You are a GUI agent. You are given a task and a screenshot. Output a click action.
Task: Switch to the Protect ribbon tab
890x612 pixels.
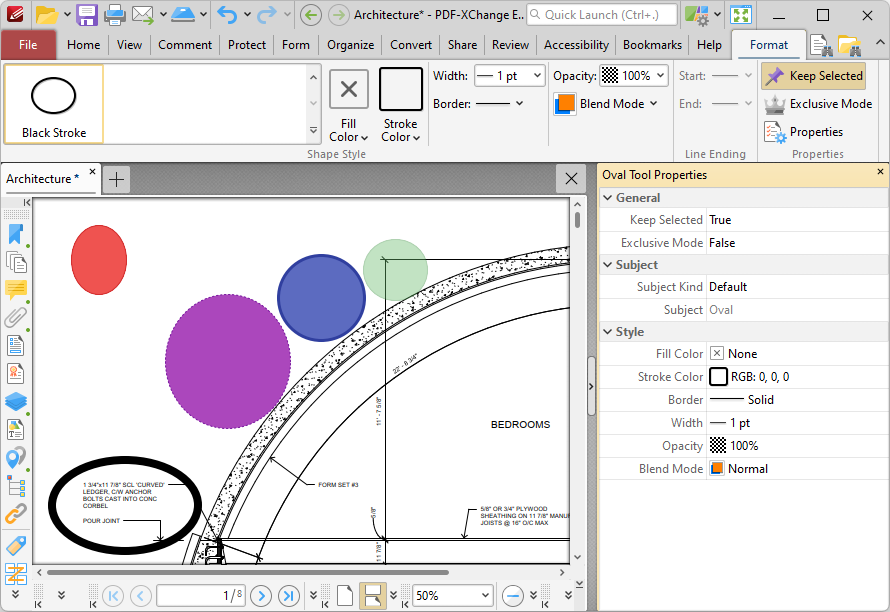point(246,45)
